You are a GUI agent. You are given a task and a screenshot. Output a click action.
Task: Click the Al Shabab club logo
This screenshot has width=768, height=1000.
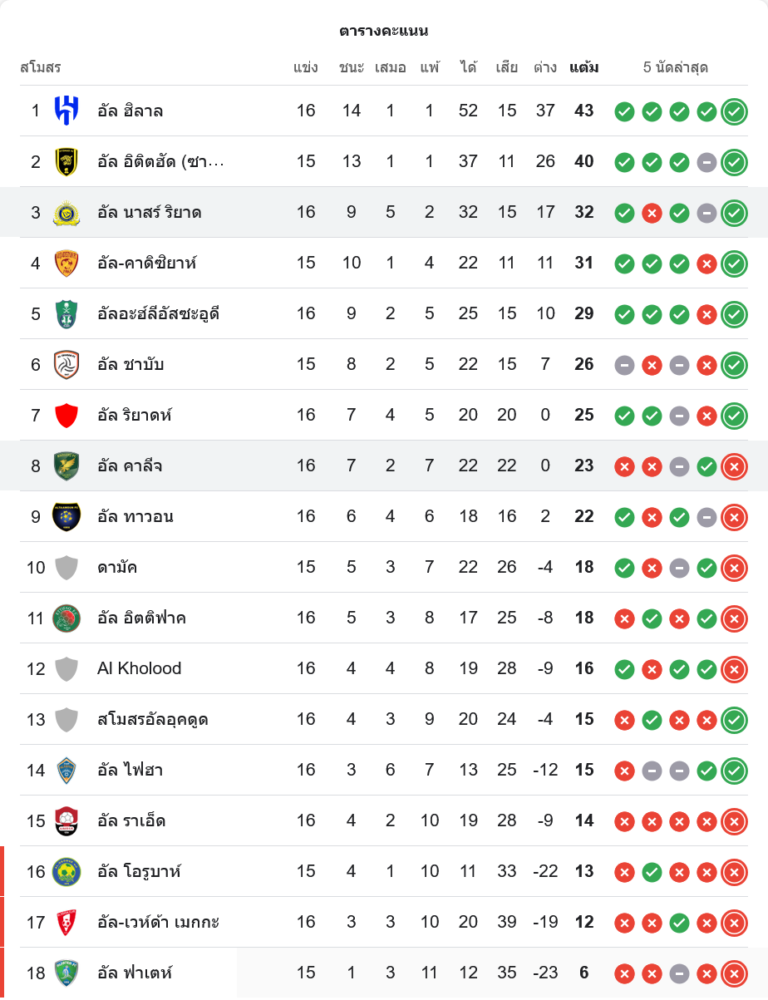pos(66,364)
